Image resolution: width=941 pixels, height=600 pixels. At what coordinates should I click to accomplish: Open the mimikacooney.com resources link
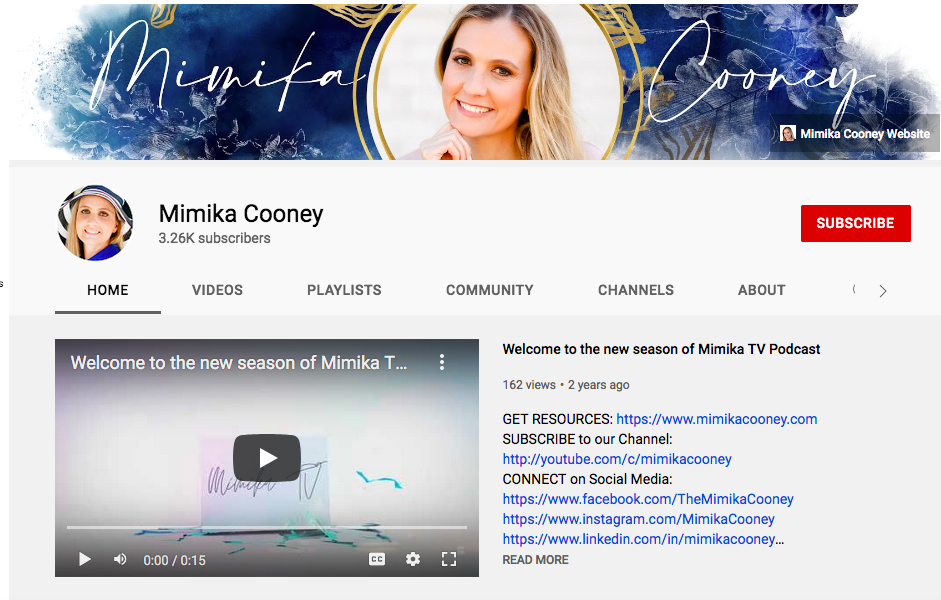(x=717, y=419)
